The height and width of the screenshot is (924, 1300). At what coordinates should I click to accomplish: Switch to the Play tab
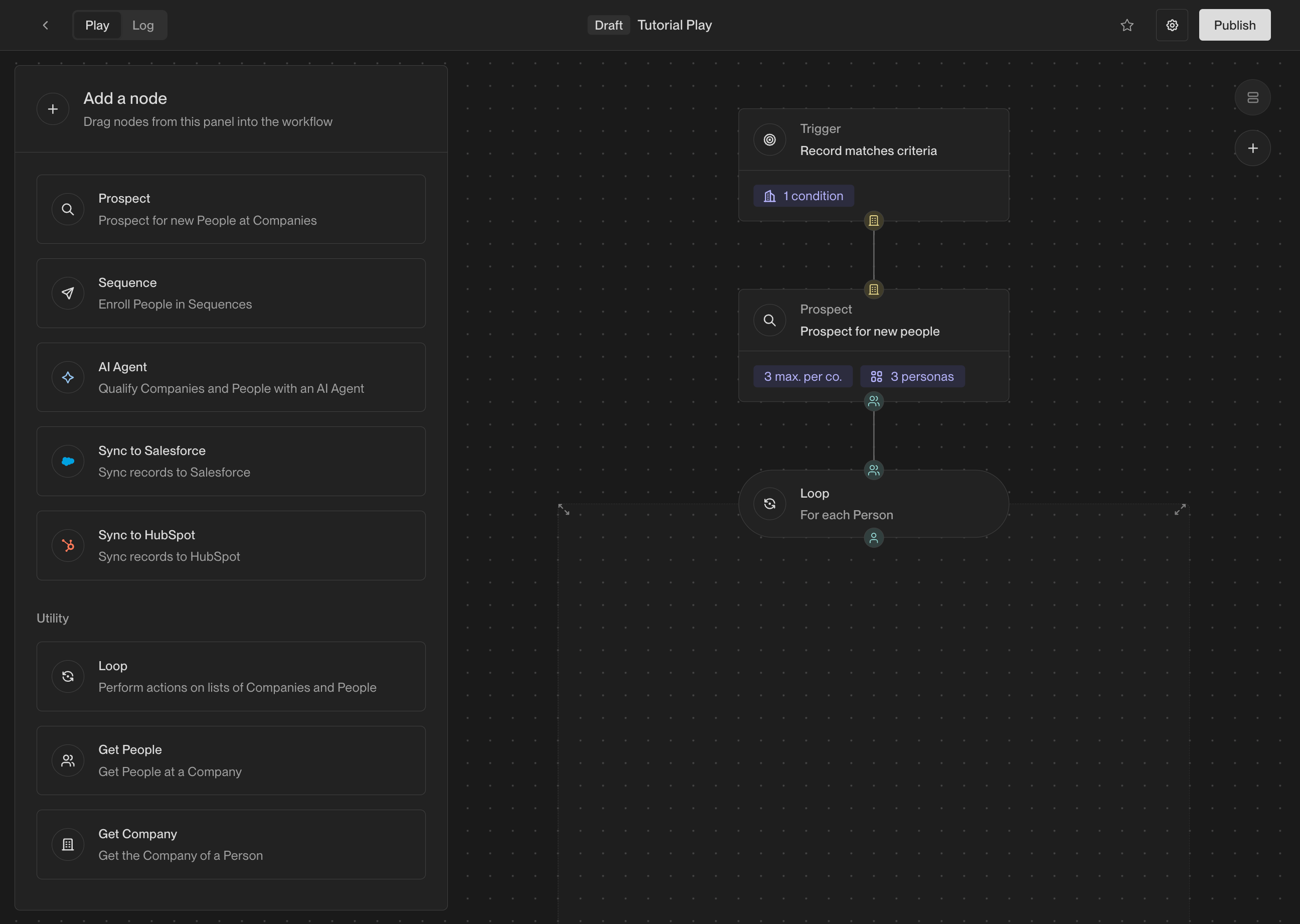click(97, 25)
